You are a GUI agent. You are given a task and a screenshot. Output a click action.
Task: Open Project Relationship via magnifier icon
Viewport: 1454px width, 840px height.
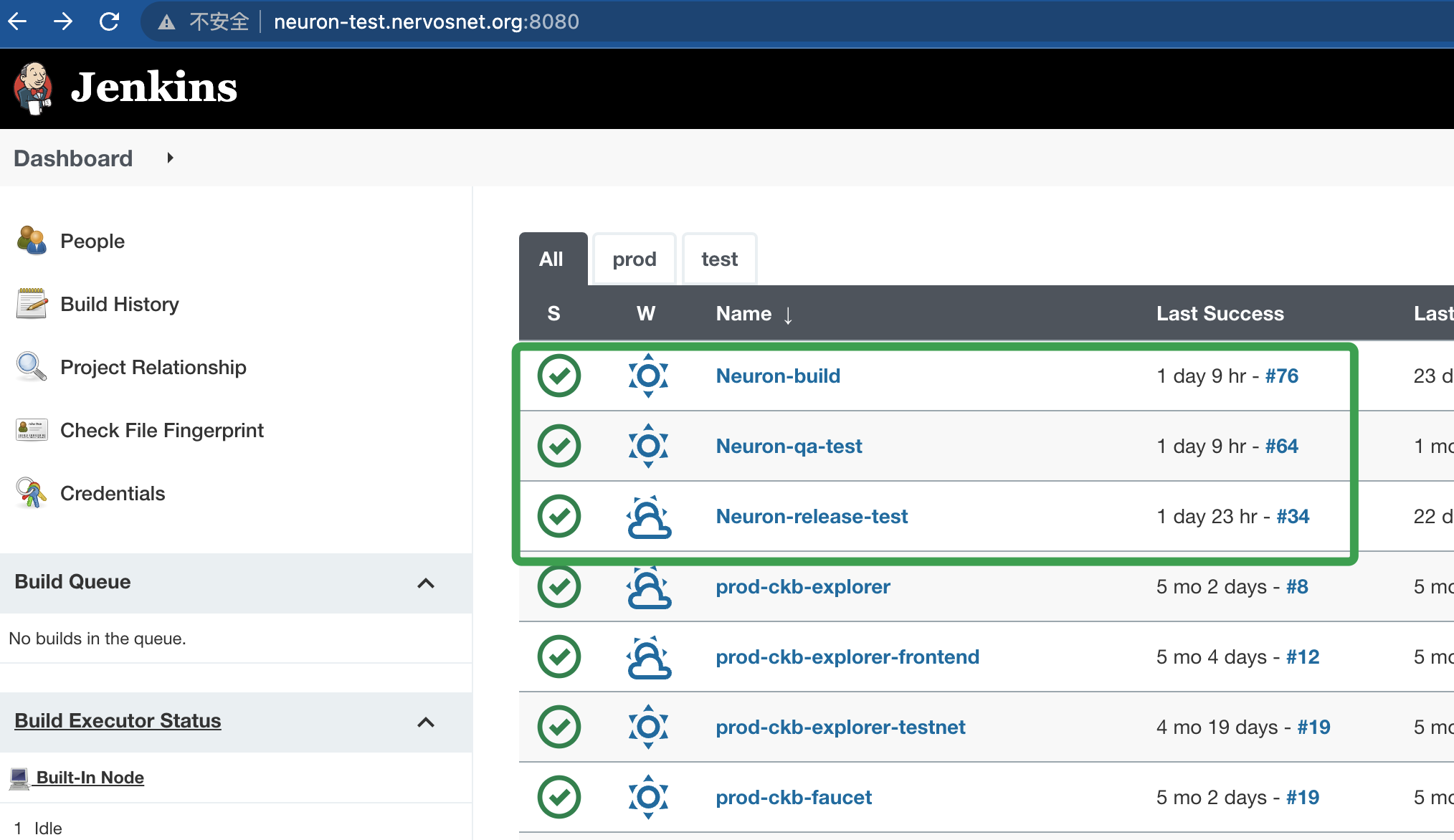30,366
